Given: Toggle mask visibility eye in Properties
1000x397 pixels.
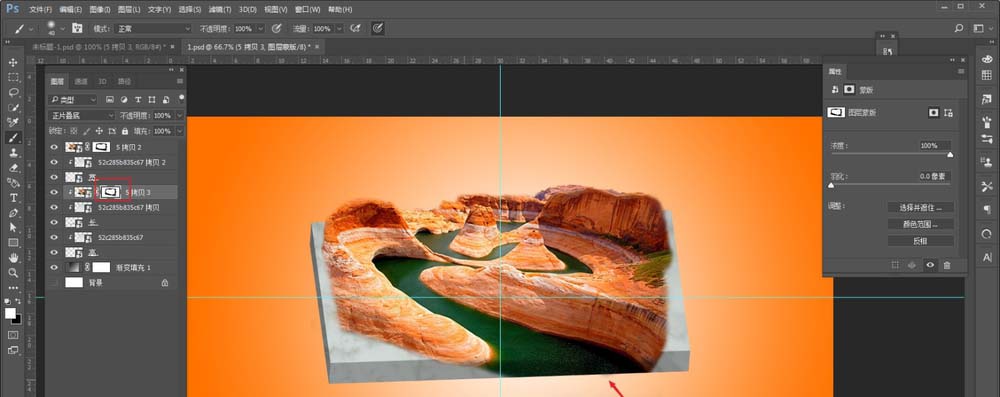Looking at the screenshot, I should 930,264.
